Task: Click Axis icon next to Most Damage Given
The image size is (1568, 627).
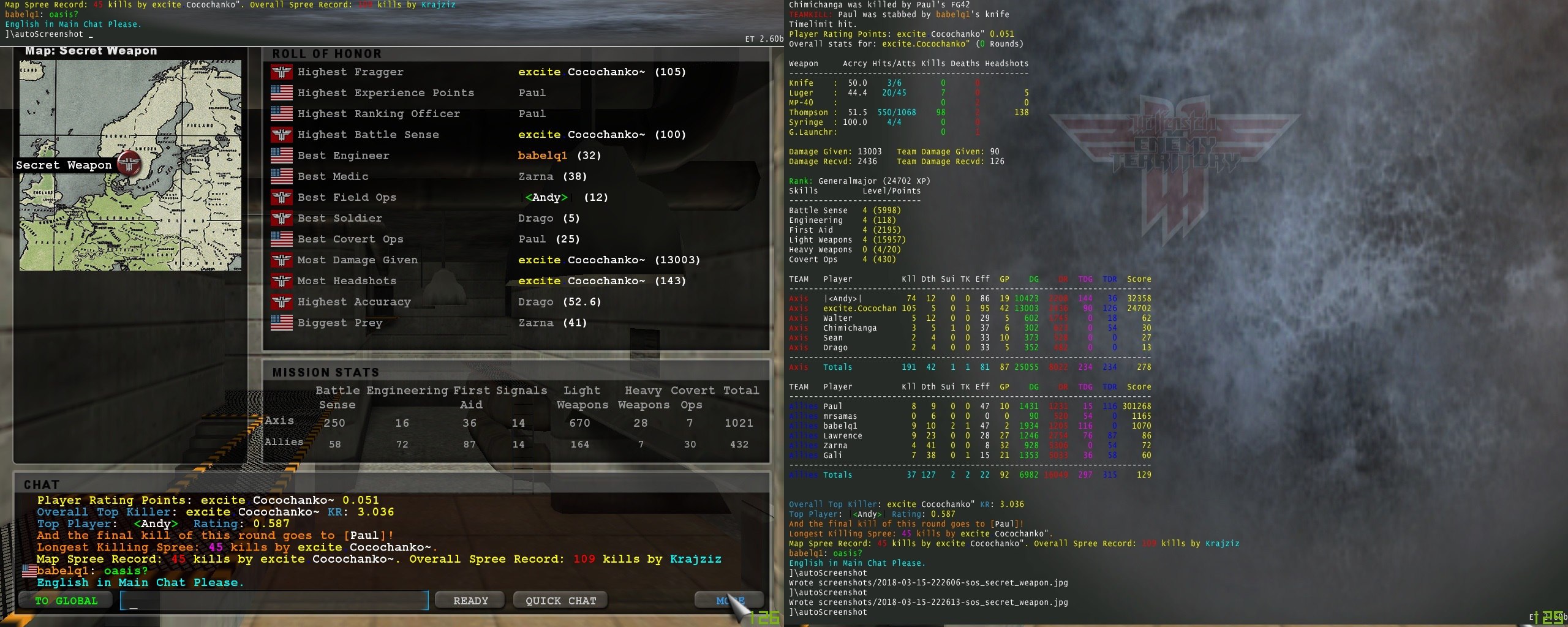Action: [x=282, y=260]
